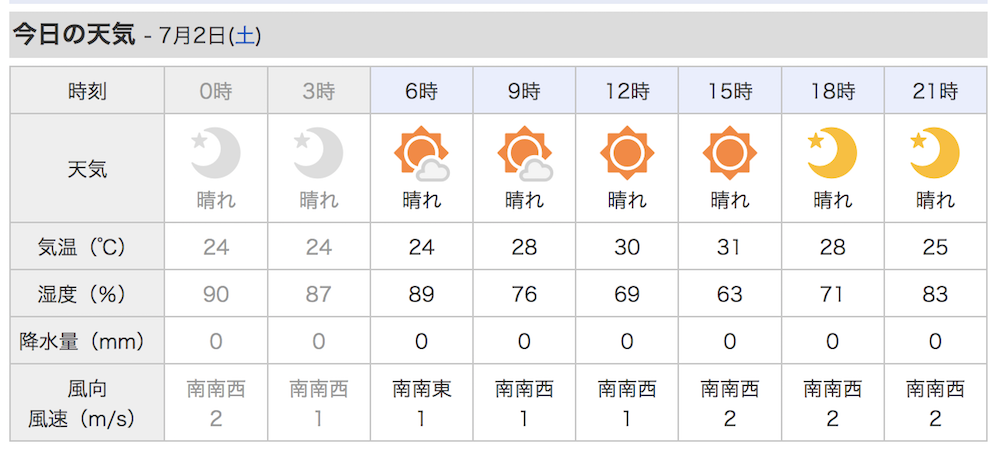1000x451 pixels.
Task: Open the 土 (Saturday) link in header
Action: pyautogui.click(x=245, y=36)
